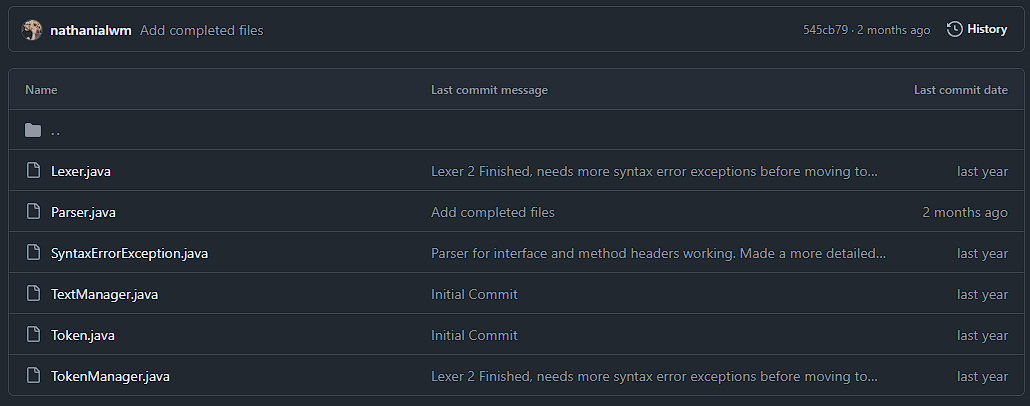Click the file icon beside Parser.java
Viewport: 1030px width, 406px height.
coord(33,212)
